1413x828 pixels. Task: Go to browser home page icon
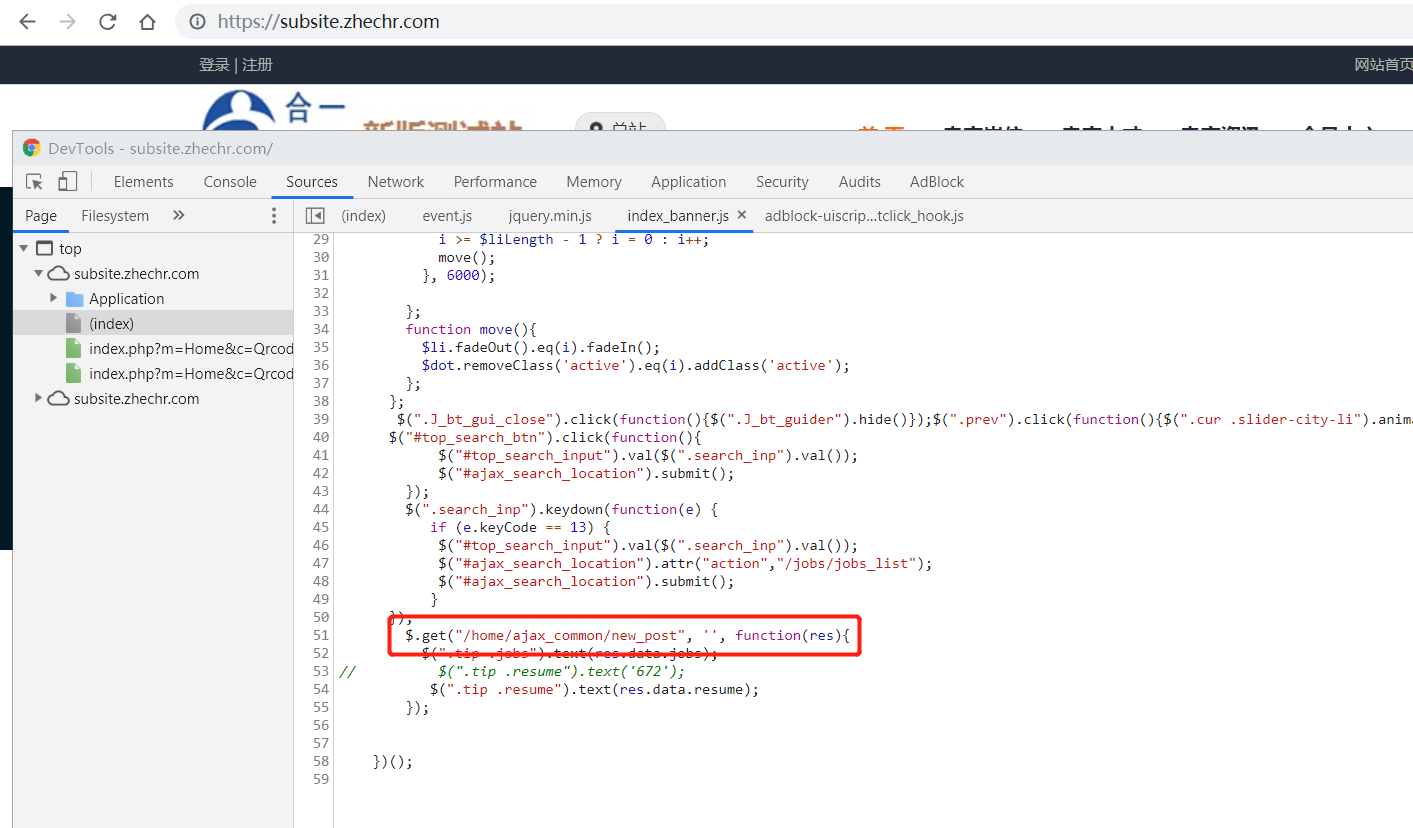tap(147, 22)
